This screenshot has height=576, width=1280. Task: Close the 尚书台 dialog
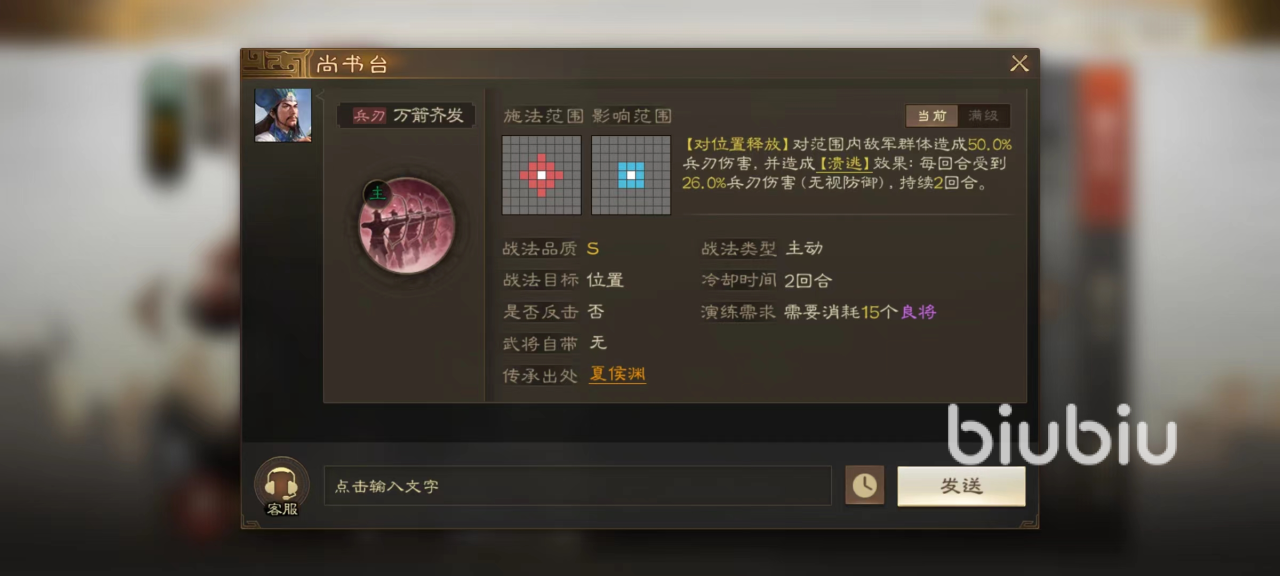pos(1019,64)
